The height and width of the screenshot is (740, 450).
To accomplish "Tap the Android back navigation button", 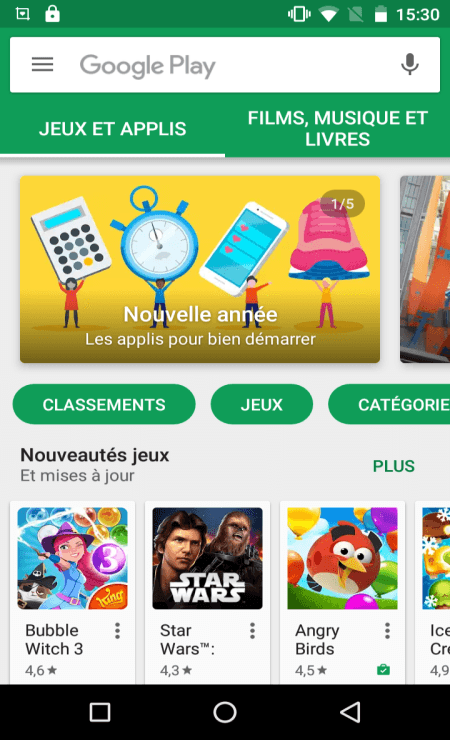I will point(350,712).
